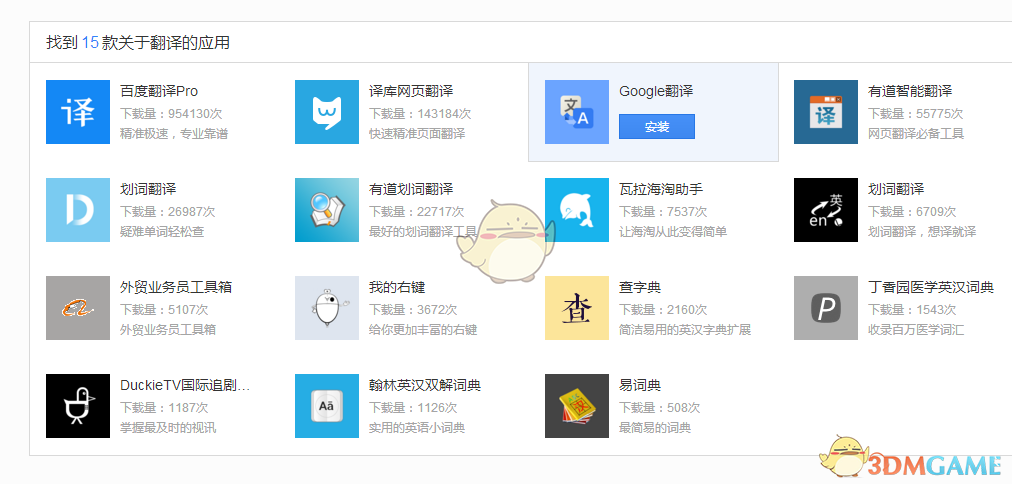Image resolution: width=1012 pixels, height=484 pixels.
Task: Open the 查字典 title link
Action: pos(640,287)
